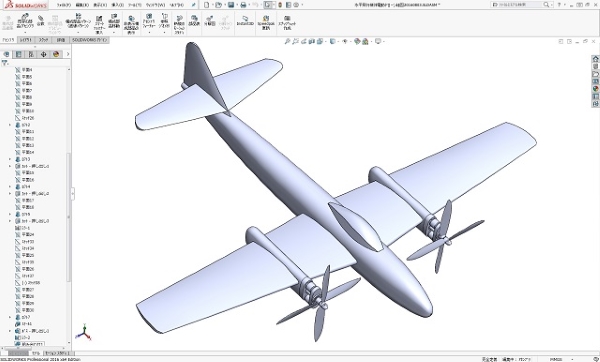Open the second menu in the menu bar
Screen dimensions: 600x362
pyautogui.click(x=82, y=5)
